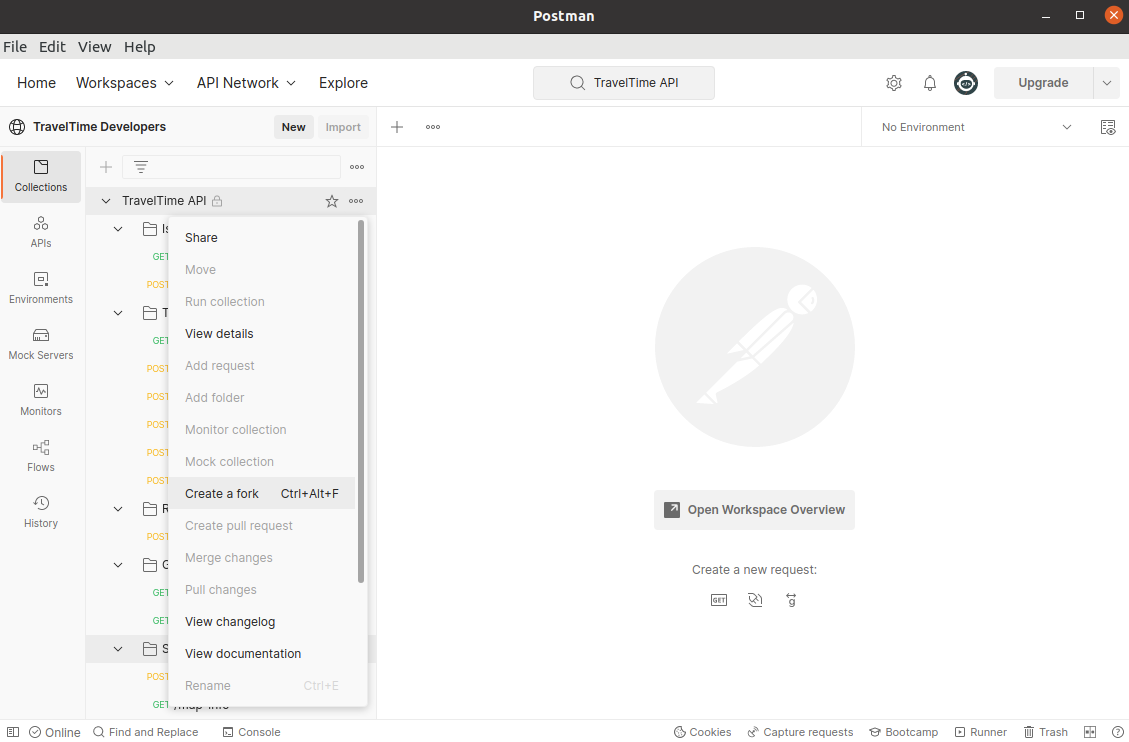Select Create a fork from context menu
Viewport: 1129px width, 742px height.
221,493
